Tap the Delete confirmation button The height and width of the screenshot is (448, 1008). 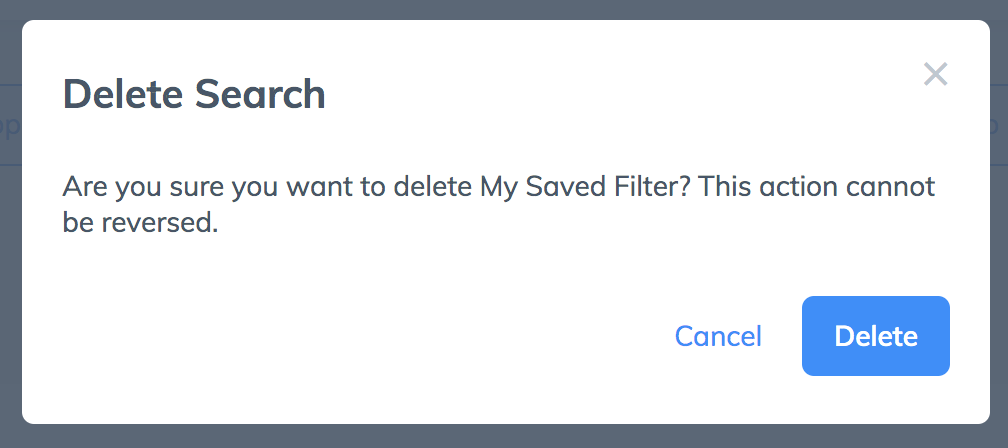pos(876,336)
